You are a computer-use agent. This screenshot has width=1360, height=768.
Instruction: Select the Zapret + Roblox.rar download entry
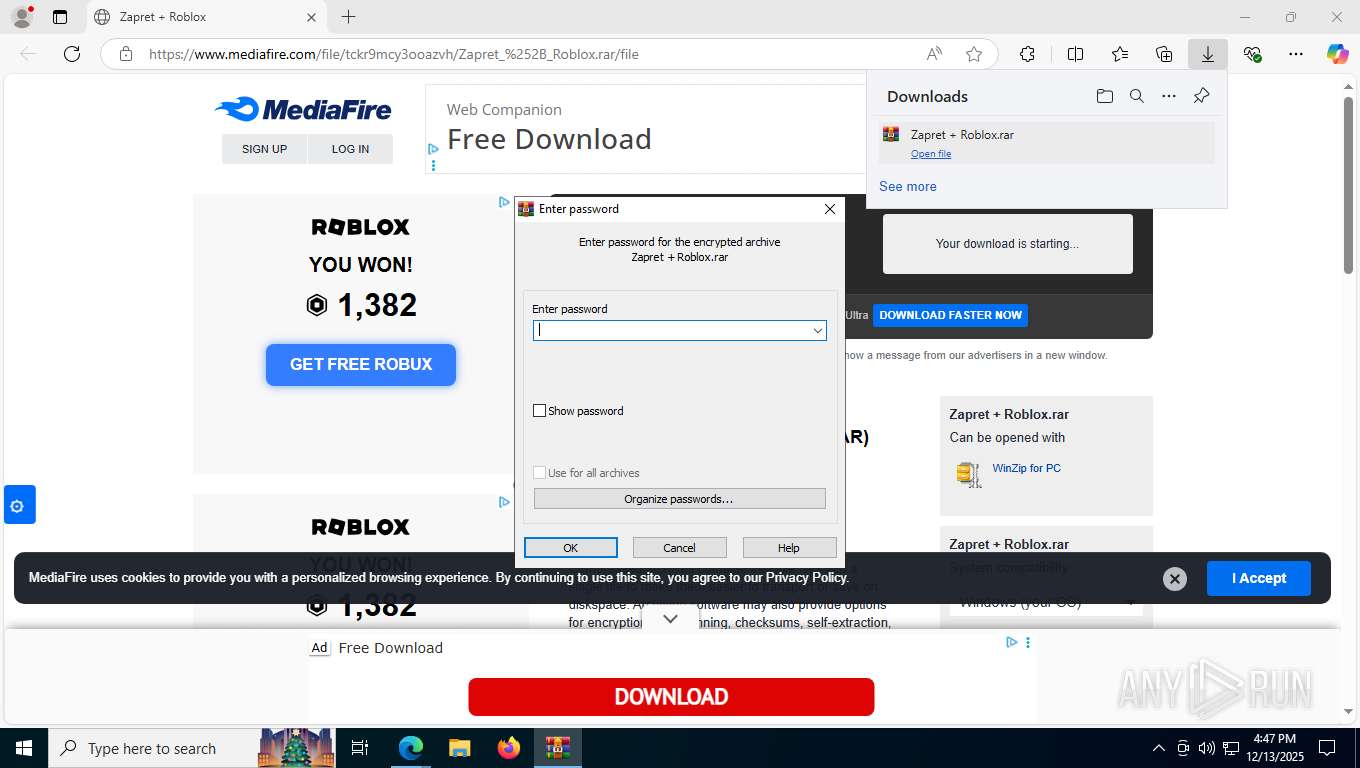point(1046,143)
